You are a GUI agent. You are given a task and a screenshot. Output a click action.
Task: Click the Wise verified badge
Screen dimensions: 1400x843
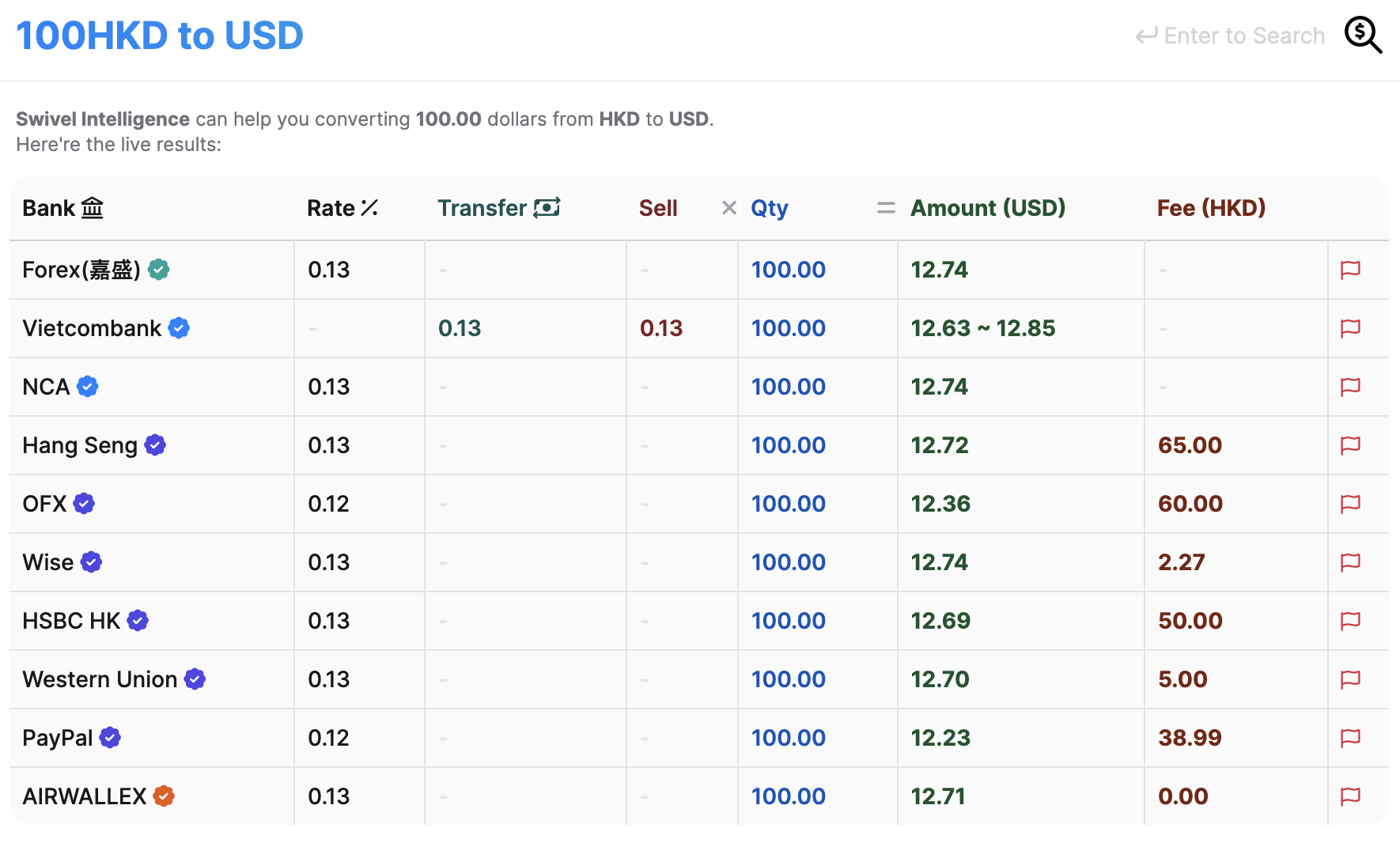[x=92, y=562]
